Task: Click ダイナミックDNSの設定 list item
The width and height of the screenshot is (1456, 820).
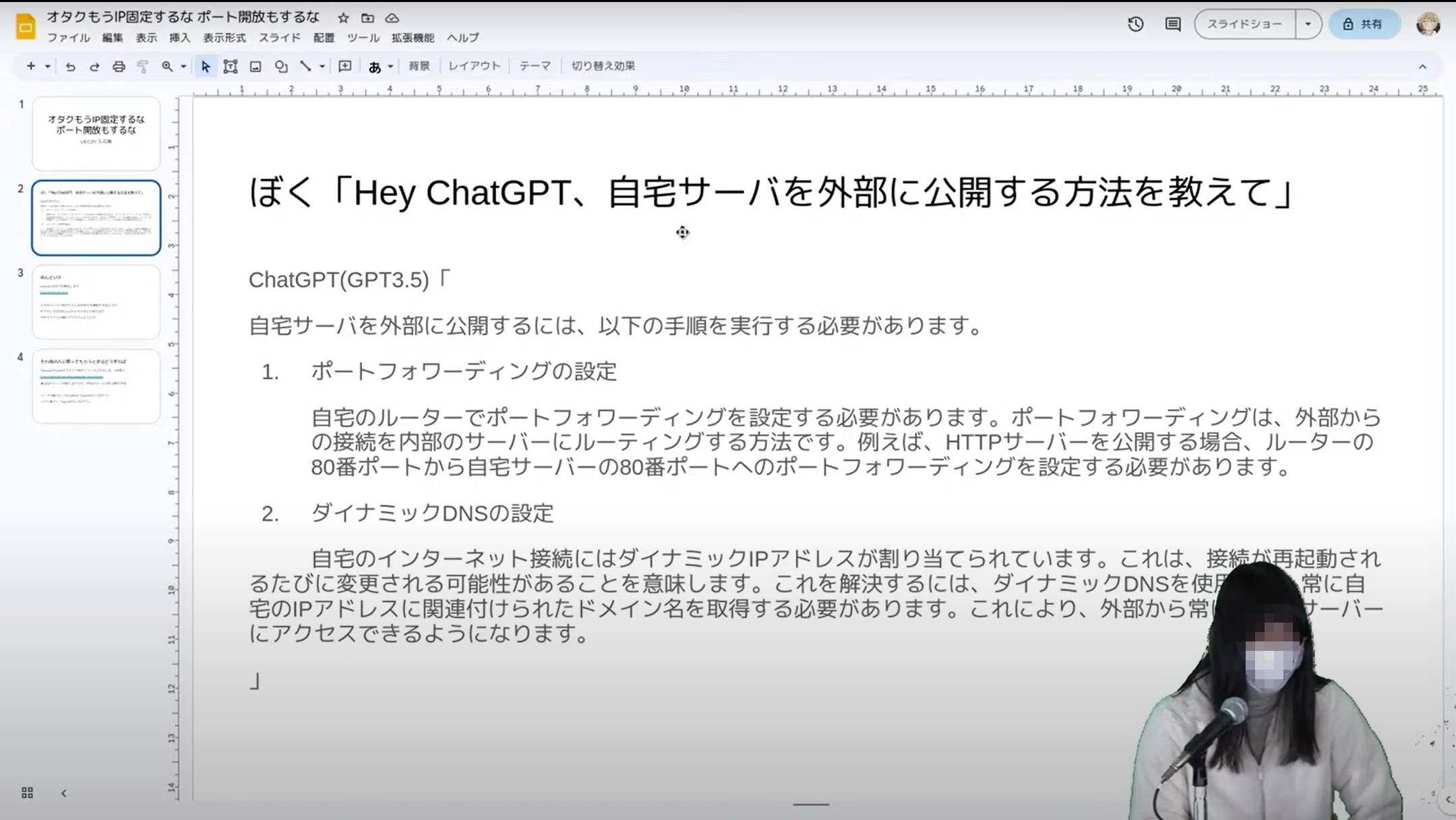Action: (432, 513)
